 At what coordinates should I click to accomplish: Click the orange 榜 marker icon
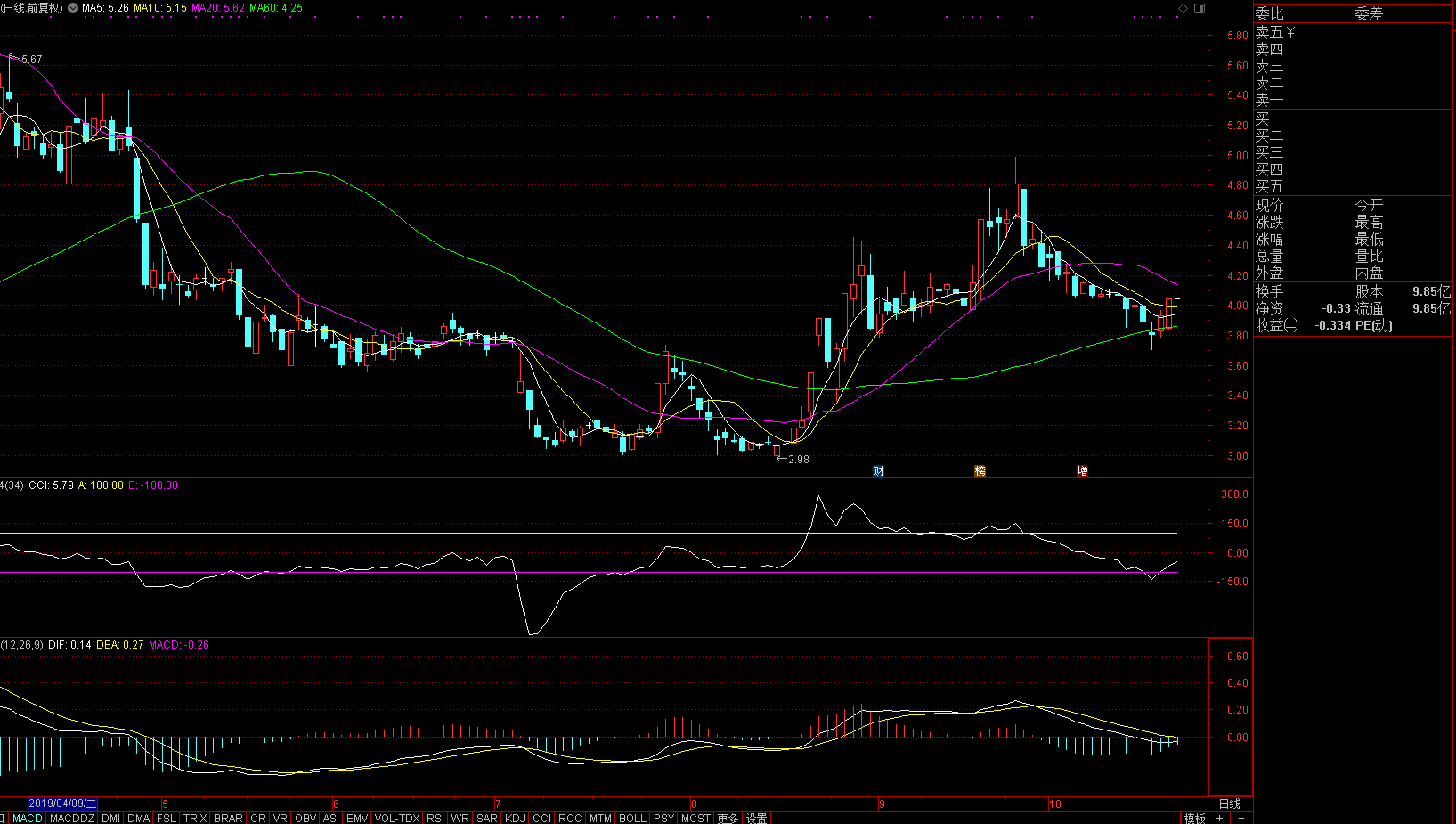pos(980,470)
